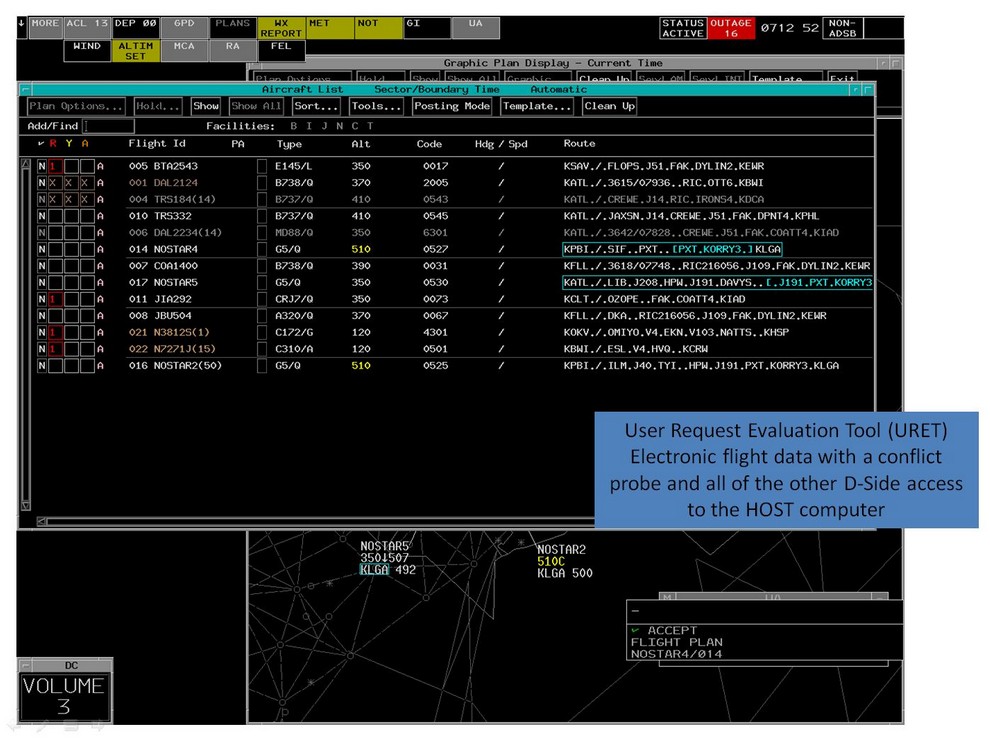Click the red alert indicator for JIA292
990x741 pixels.
click(54, 299)
